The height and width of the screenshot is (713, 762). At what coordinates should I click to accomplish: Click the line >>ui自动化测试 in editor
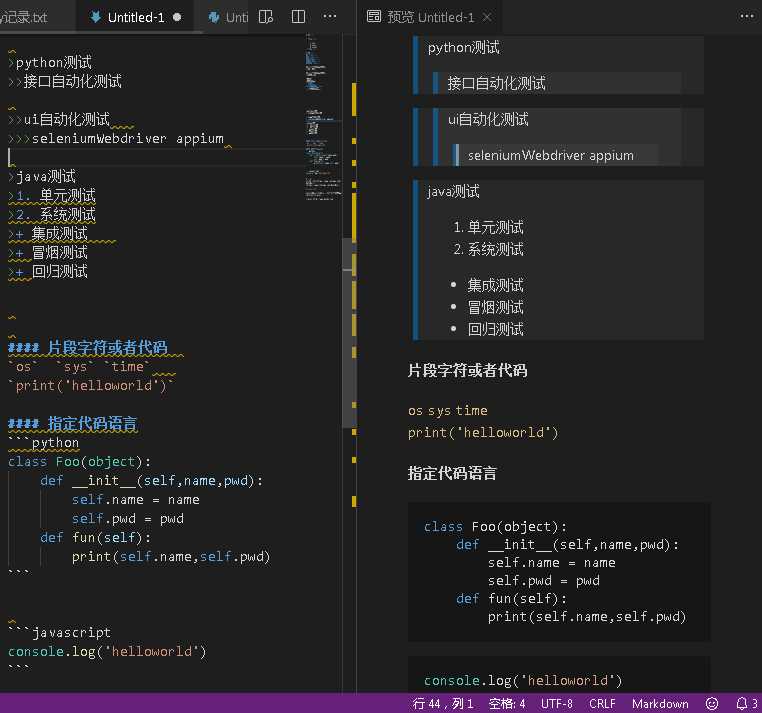59,119
